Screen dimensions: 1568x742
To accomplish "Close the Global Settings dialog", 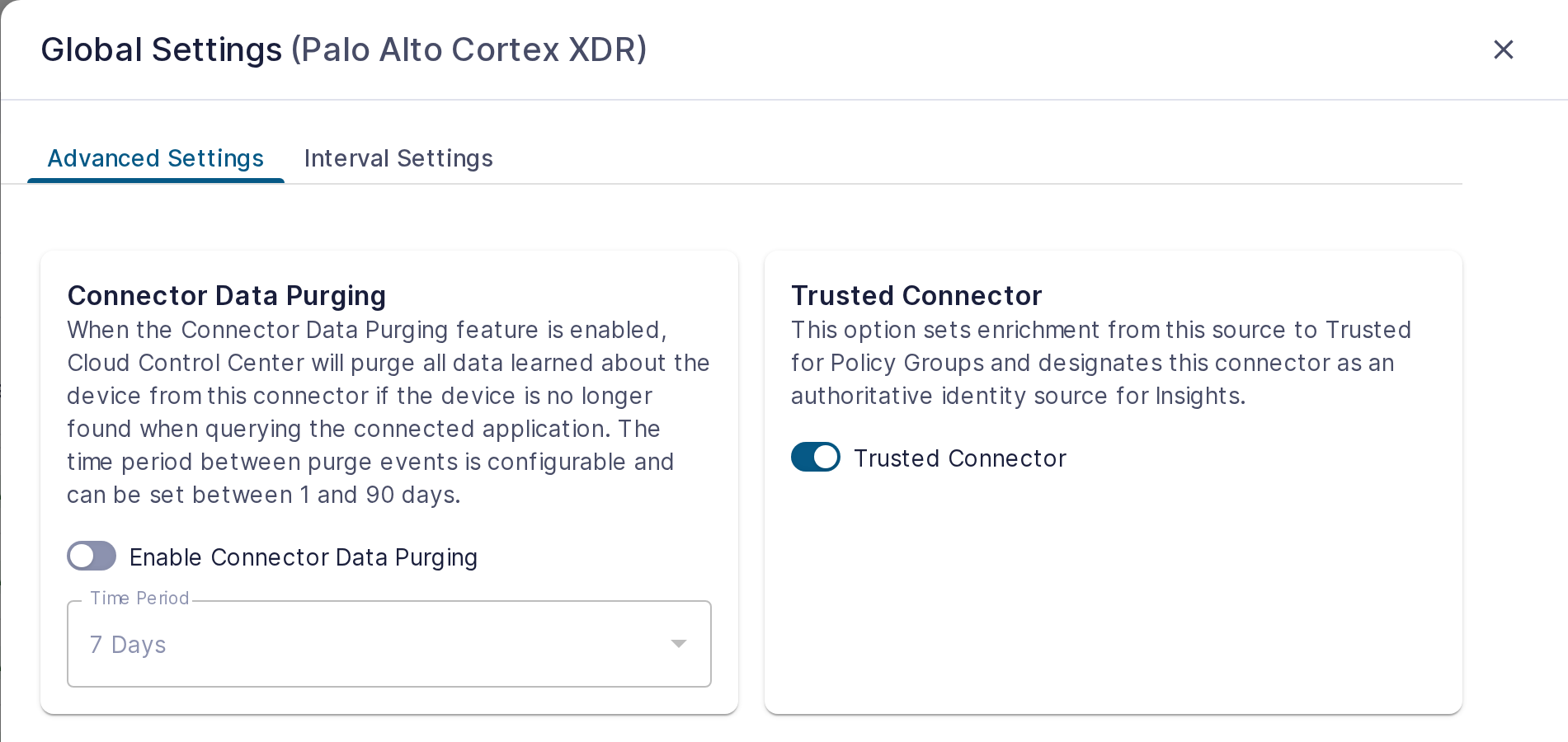I will point(1503,49).
